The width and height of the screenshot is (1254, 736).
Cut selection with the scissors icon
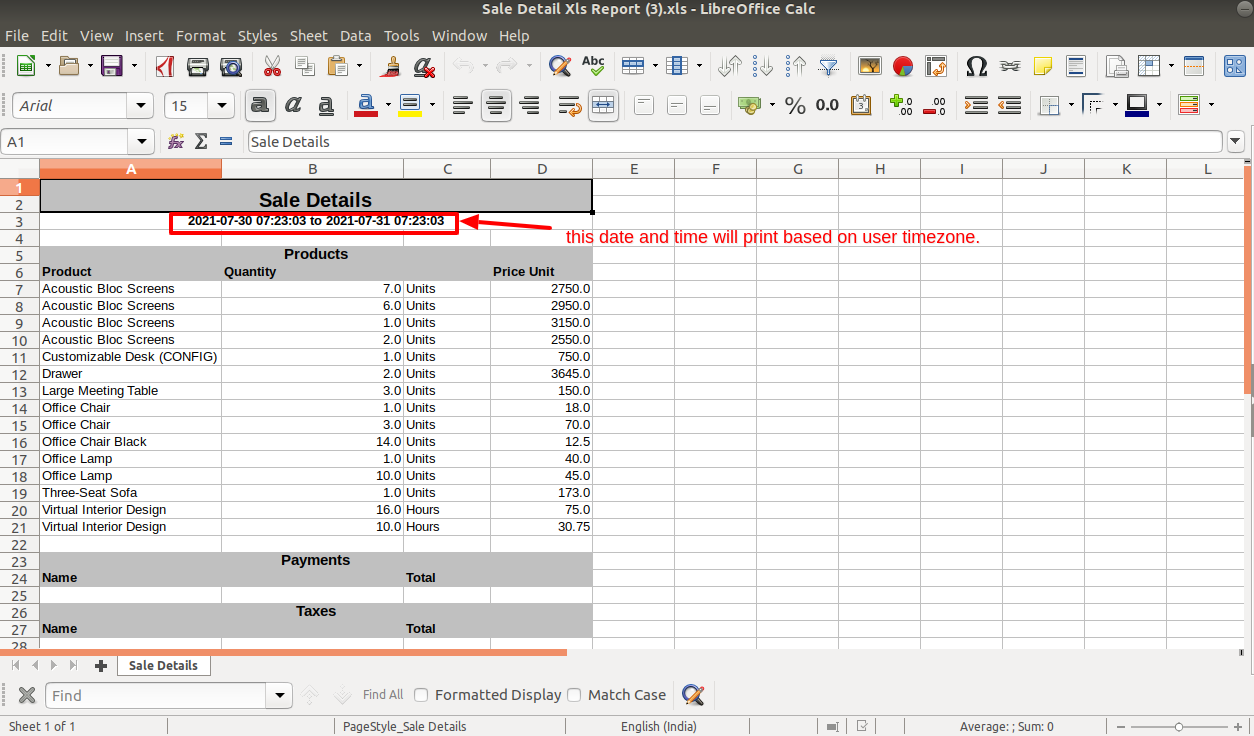(272, 67)
